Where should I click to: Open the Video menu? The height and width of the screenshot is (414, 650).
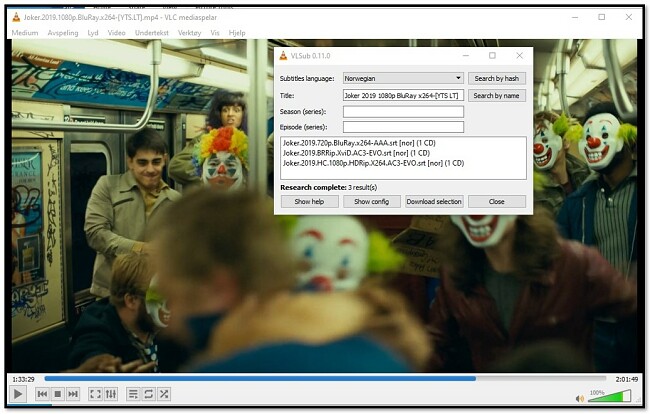coord(116,33)
